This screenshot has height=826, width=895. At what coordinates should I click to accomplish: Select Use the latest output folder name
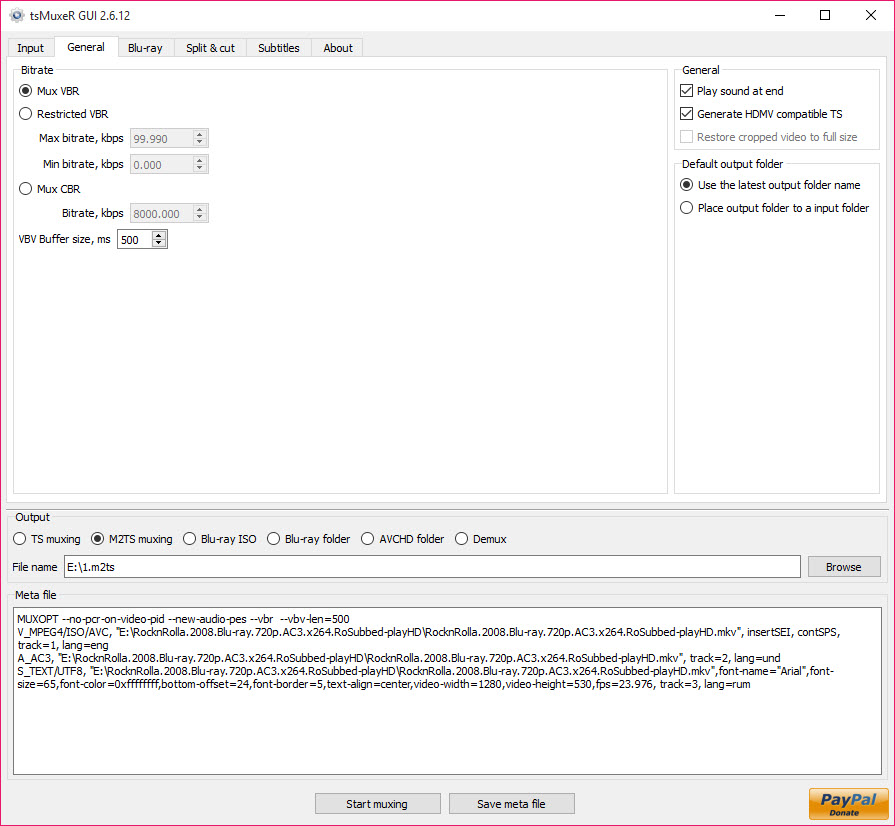[x=770, y=185]
